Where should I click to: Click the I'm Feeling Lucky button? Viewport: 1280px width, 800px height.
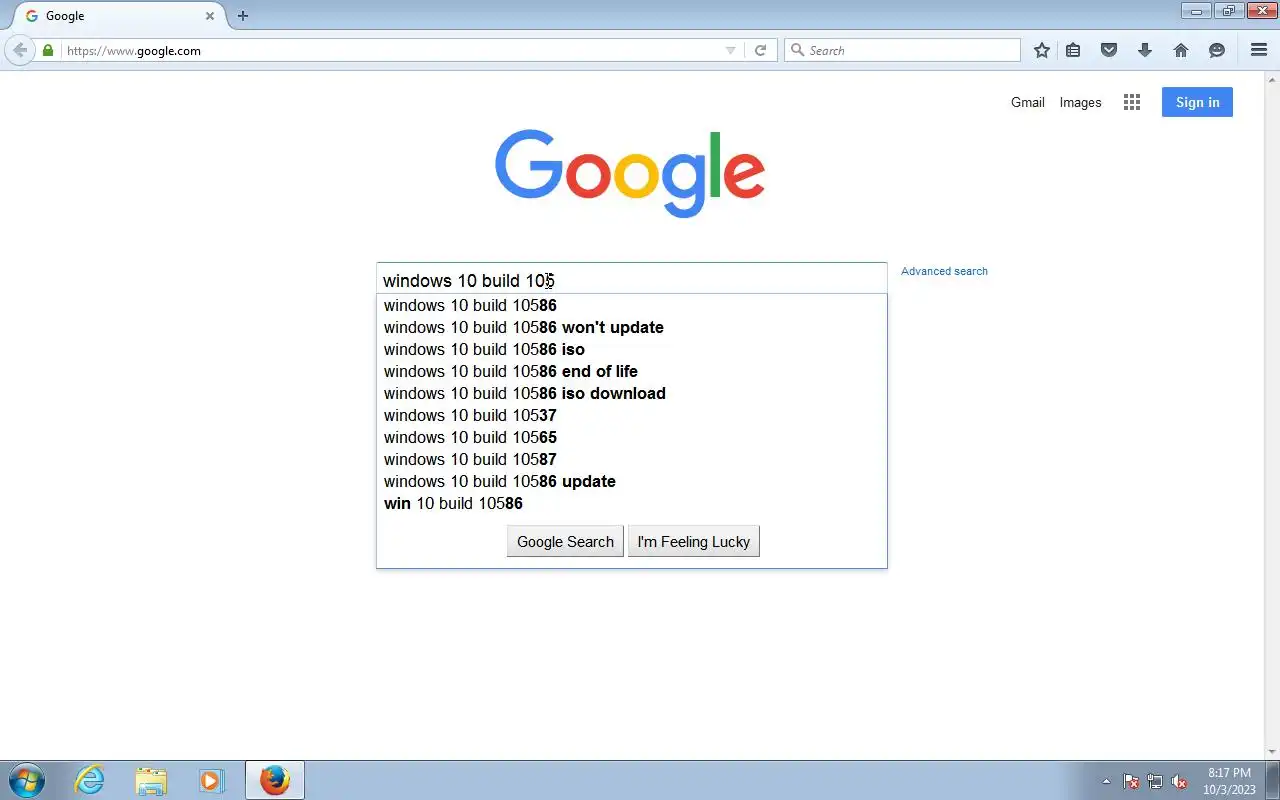(694, 541)
